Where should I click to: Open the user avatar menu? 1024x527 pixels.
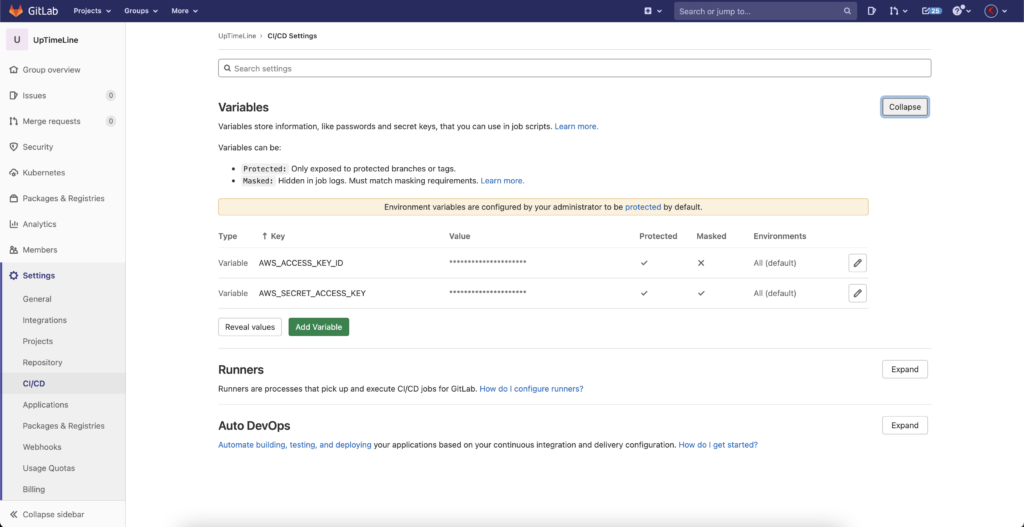(x=996, y=11)
